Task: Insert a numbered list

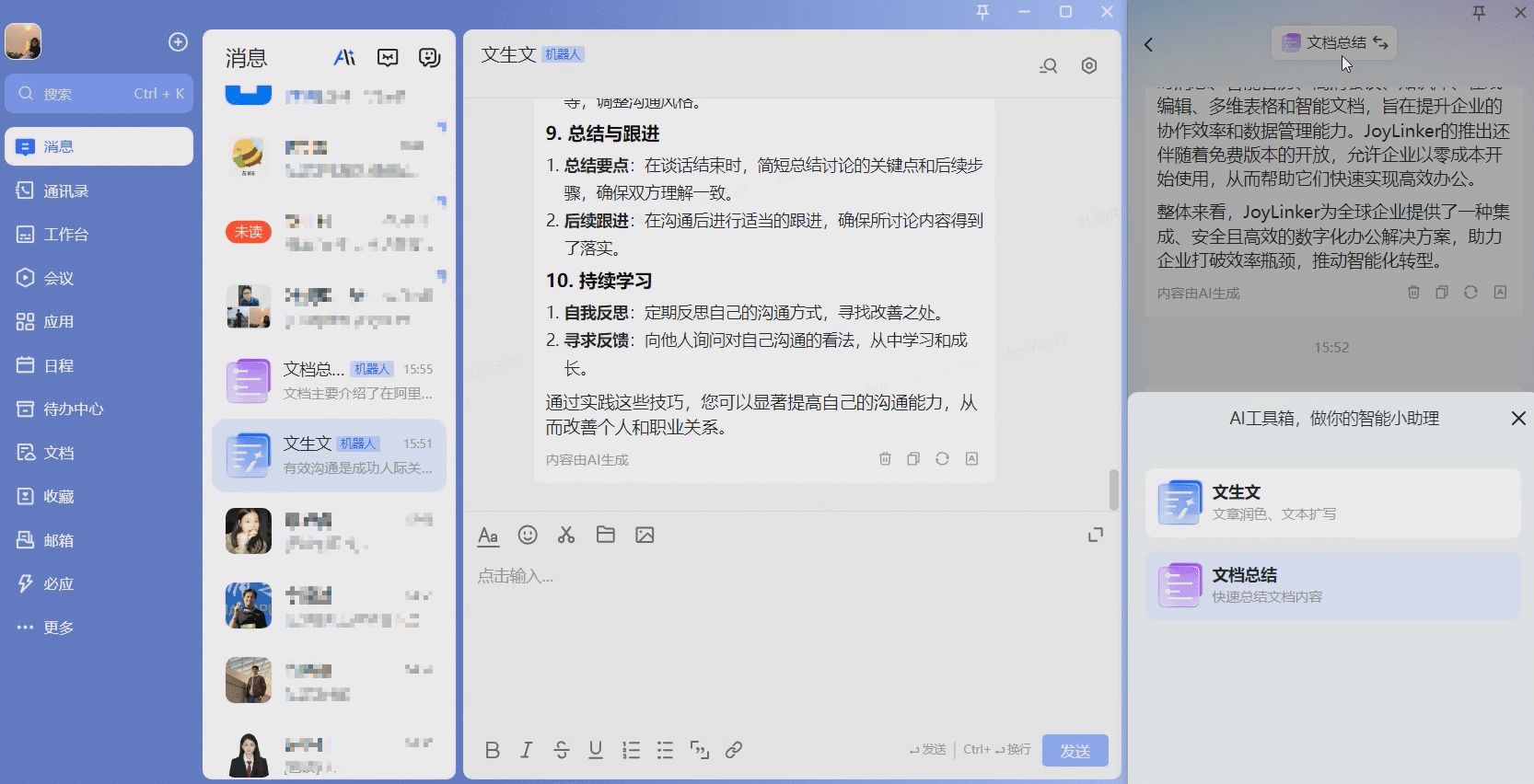Action: point(631,750)
